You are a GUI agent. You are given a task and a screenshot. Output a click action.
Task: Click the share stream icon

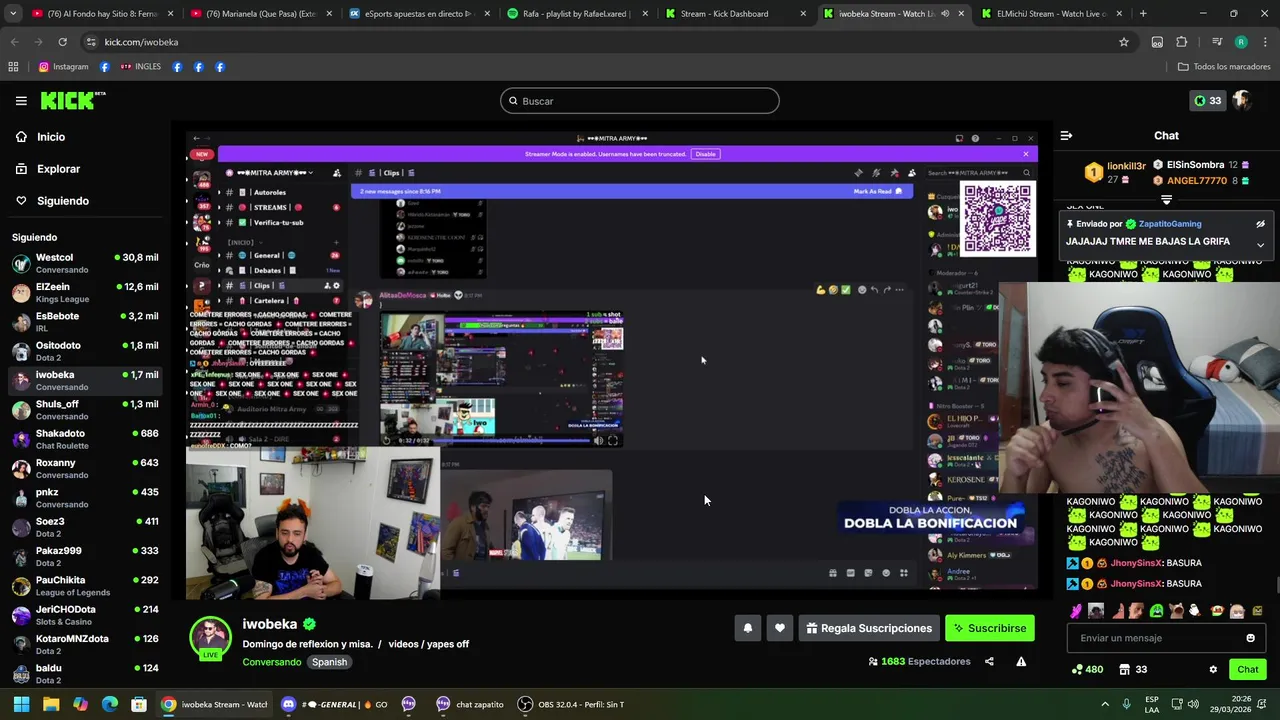989,661
